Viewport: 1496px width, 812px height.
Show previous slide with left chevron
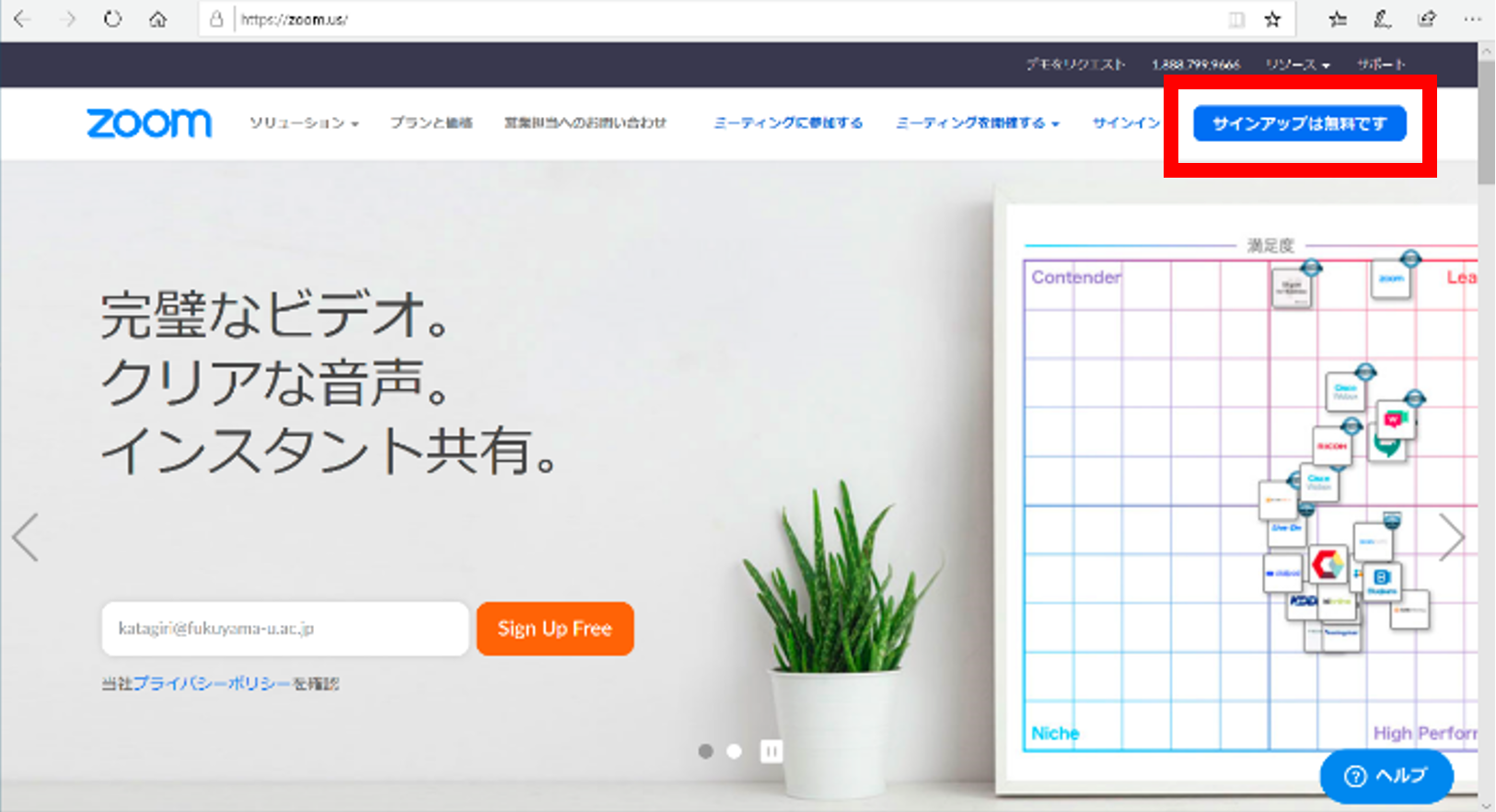[x=26, y=537]
